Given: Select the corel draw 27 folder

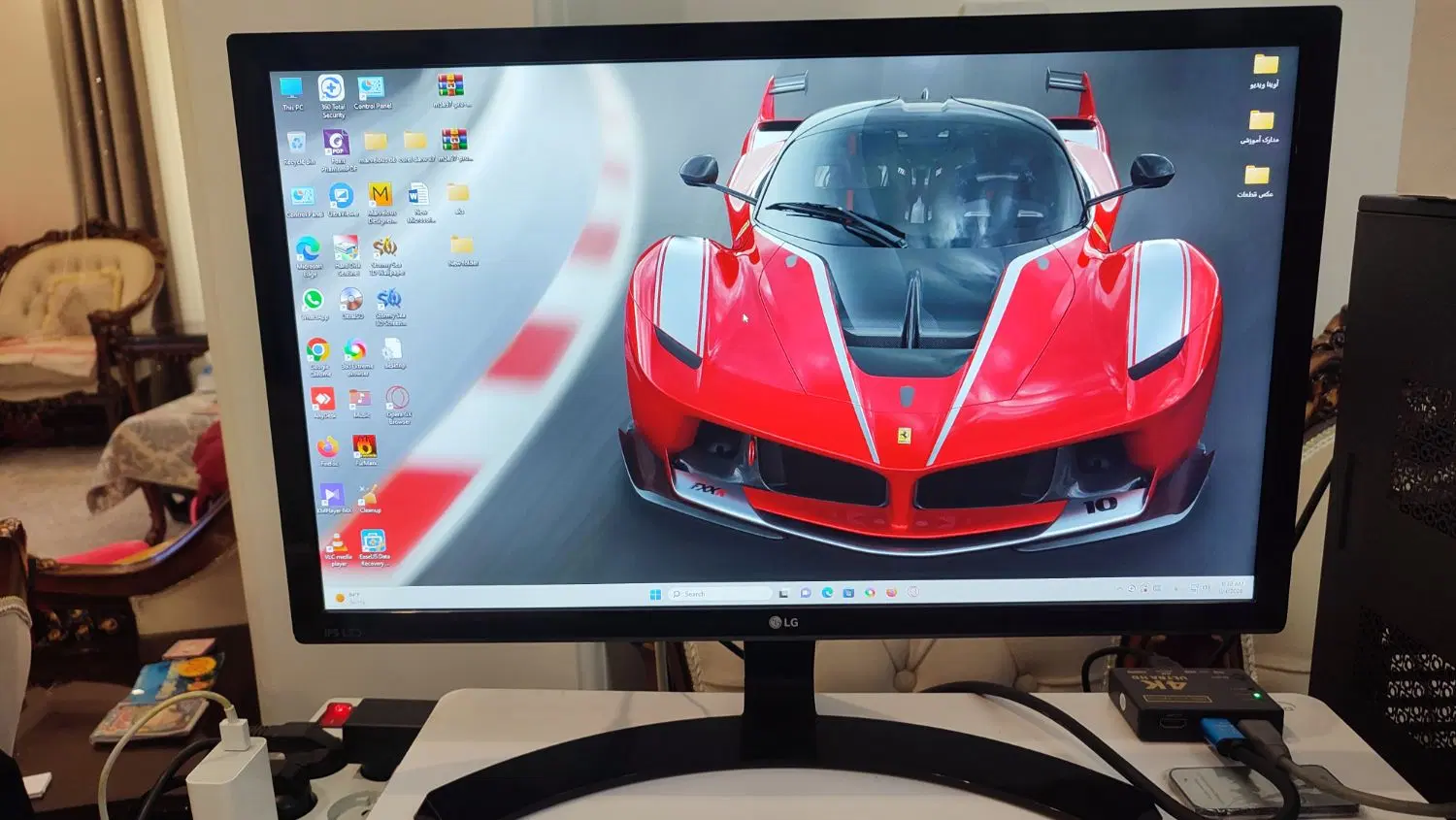Looking at the screenshot, I should (x=415, y=147).
